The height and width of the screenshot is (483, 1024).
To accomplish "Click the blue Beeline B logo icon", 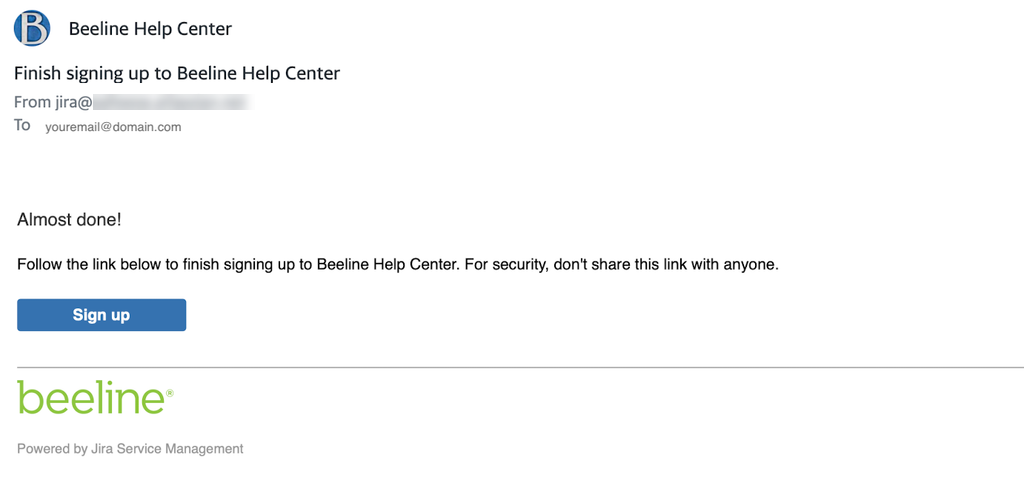I will (x=32, y=28).
